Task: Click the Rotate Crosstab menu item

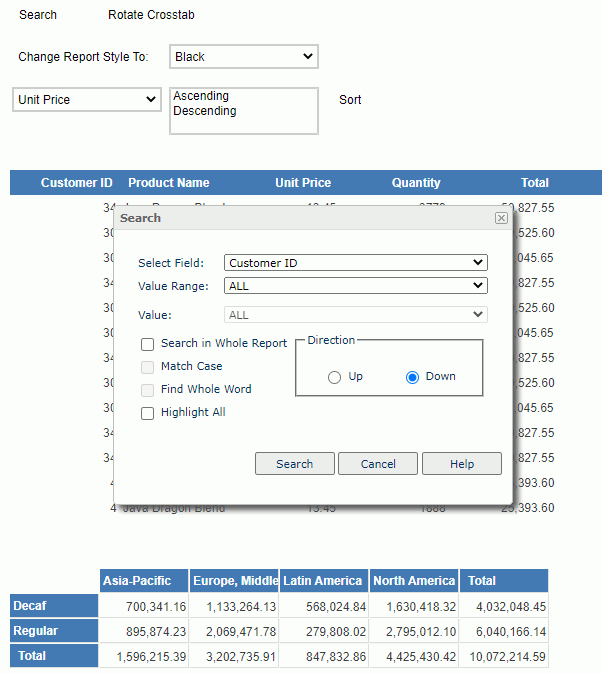Action: point(152,15)
